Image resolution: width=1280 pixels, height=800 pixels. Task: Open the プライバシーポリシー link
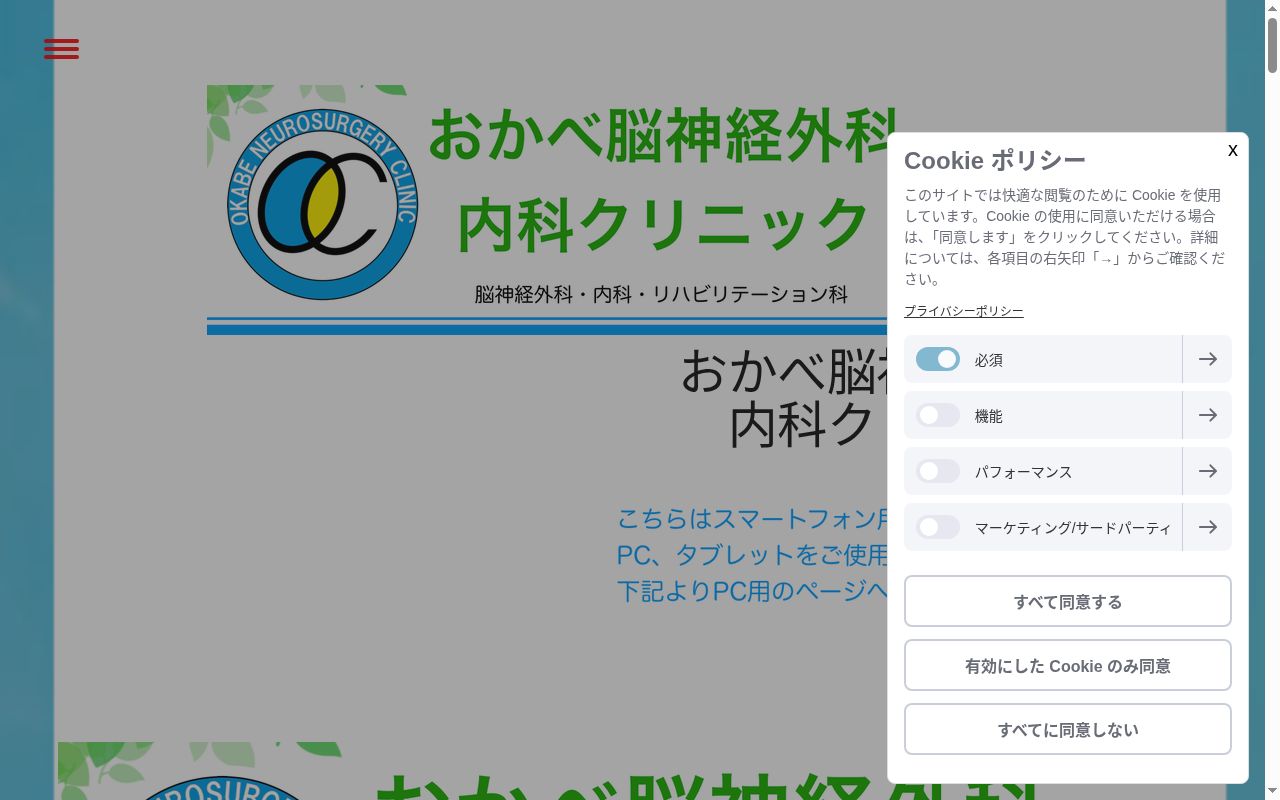point(964,311)
